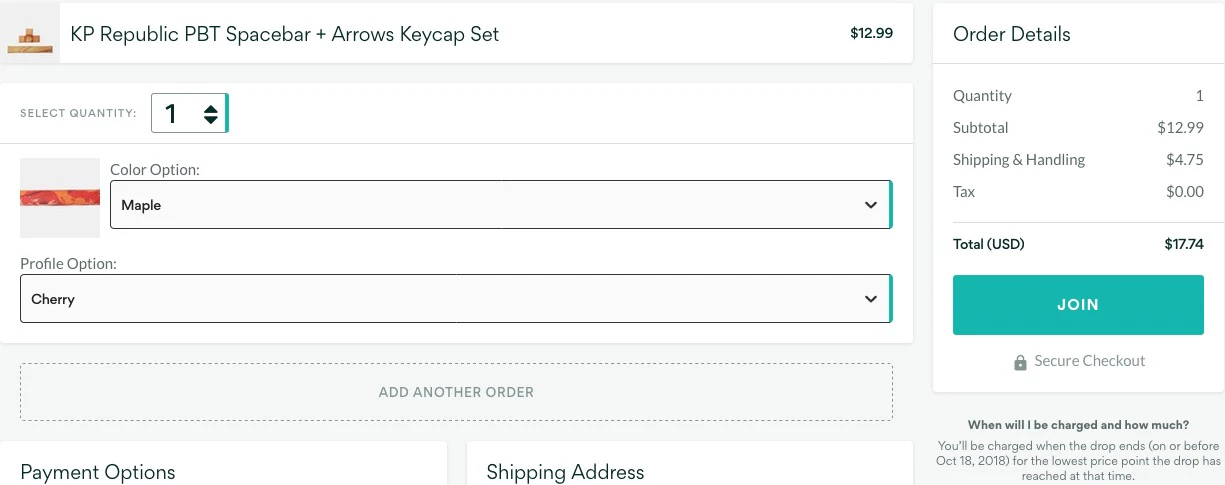
Task: Select the Payment Options section heading
Action: pyautogui.click(x=98, y=472)
